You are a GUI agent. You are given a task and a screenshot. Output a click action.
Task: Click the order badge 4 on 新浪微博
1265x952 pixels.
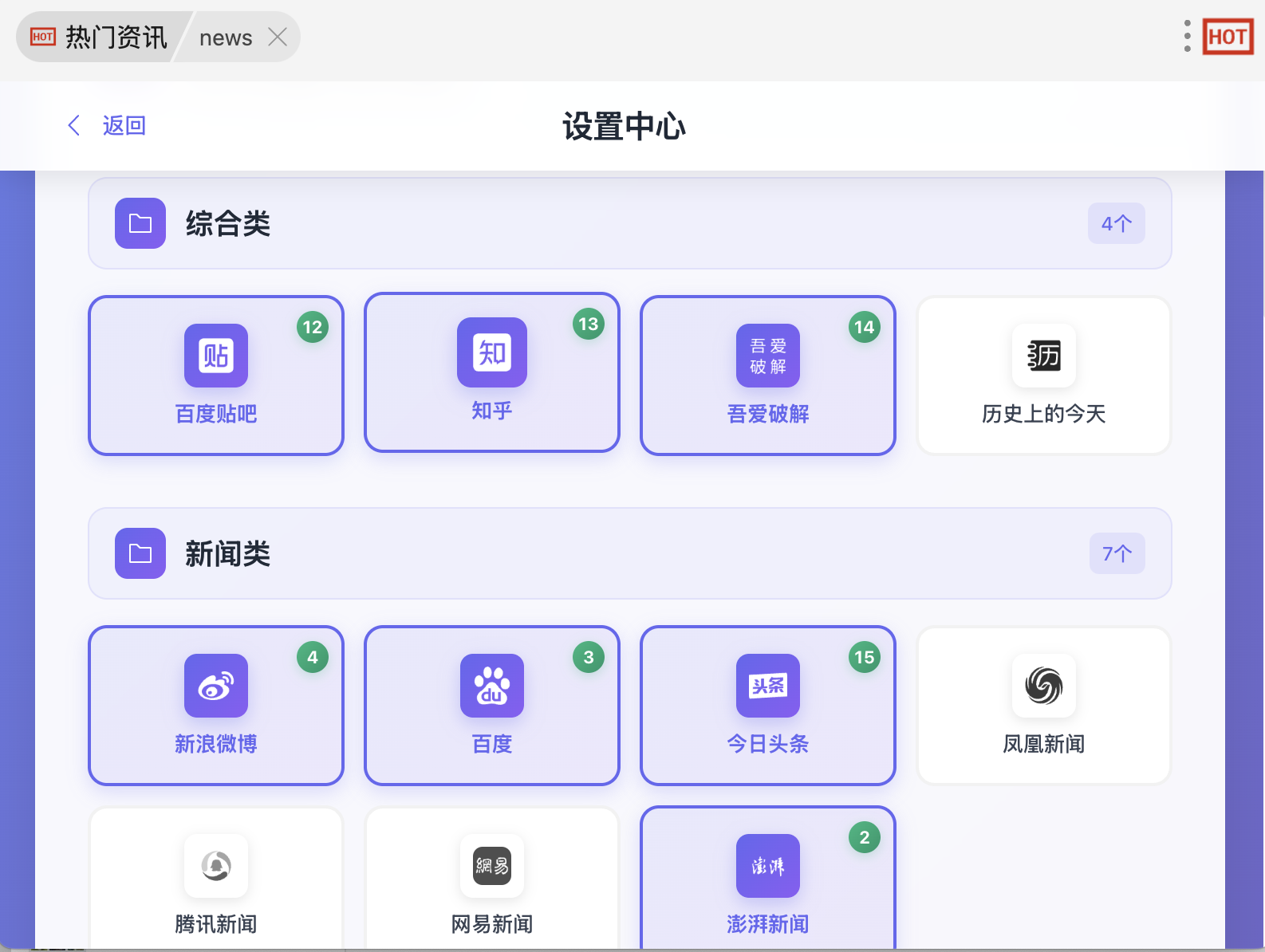point(313,657)
